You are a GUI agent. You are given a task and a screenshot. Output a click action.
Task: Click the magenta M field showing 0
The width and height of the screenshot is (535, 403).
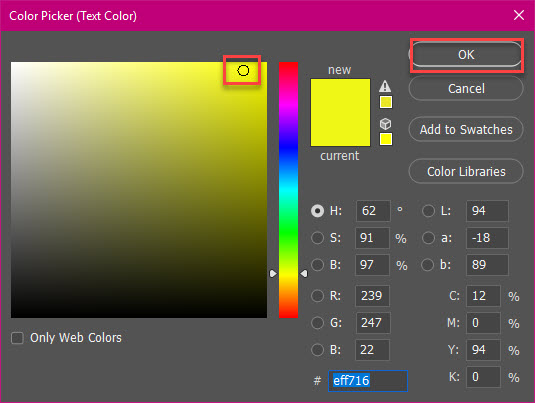click(483, 323)
